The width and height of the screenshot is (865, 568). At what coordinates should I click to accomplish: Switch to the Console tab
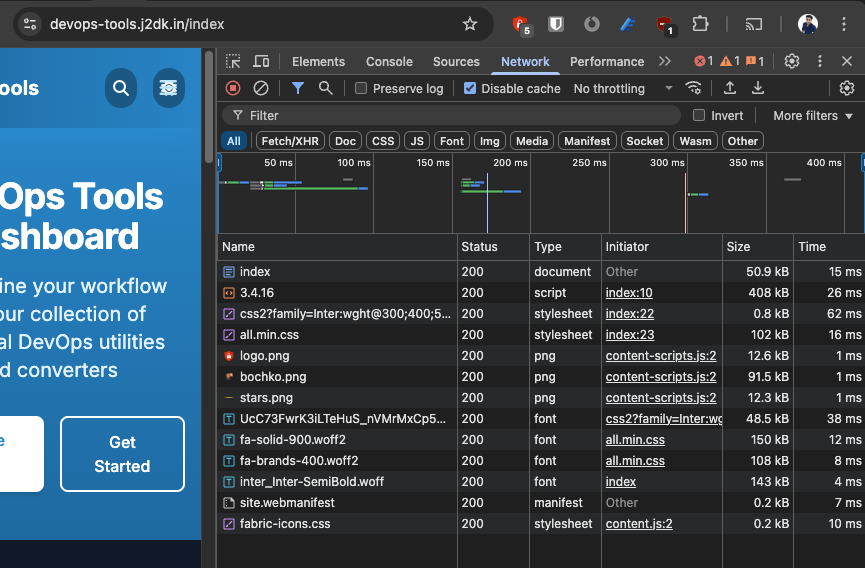tap(389, 61)
